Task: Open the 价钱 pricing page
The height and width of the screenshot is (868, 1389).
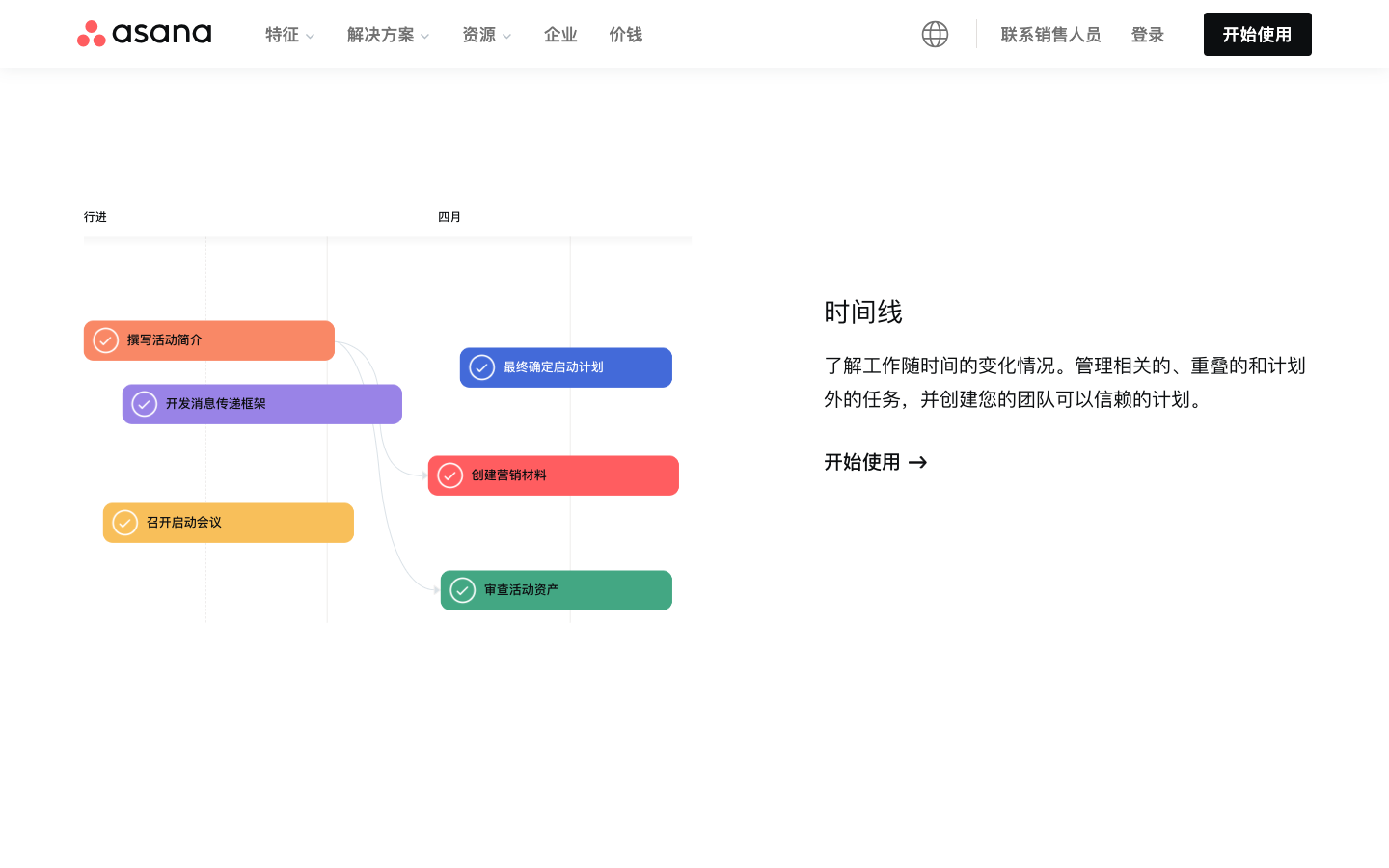Action: tap(626, 35)
